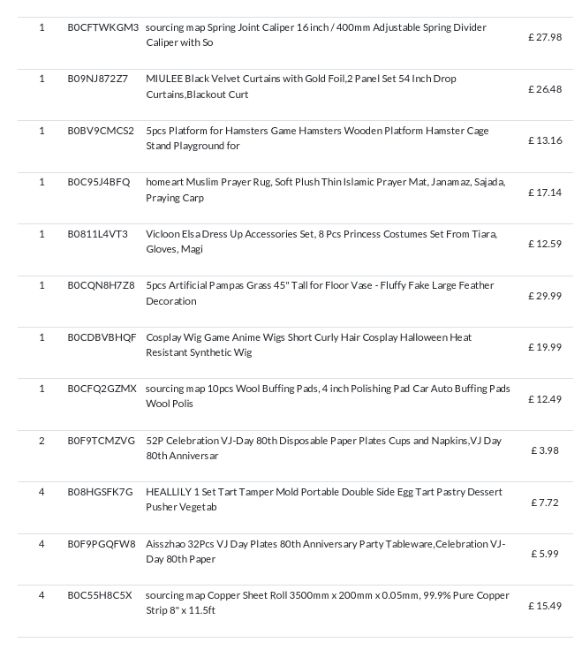582x650 pixels.
Task: Click ASIN B0CFQ2GZMX
Action: tap(102, 388)
